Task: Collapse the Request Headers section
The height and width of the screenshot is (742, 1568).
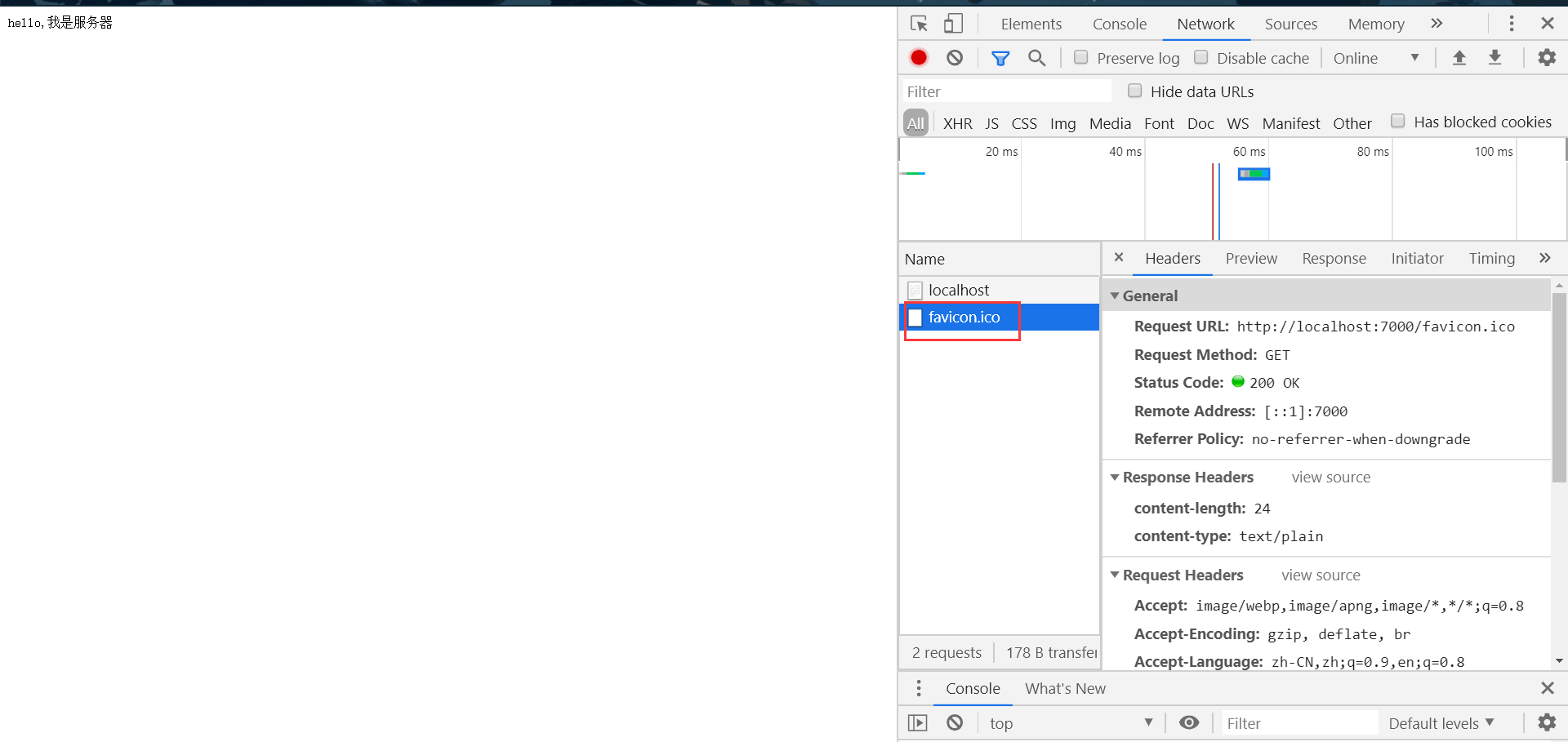Action: [x=1115, y=575]
